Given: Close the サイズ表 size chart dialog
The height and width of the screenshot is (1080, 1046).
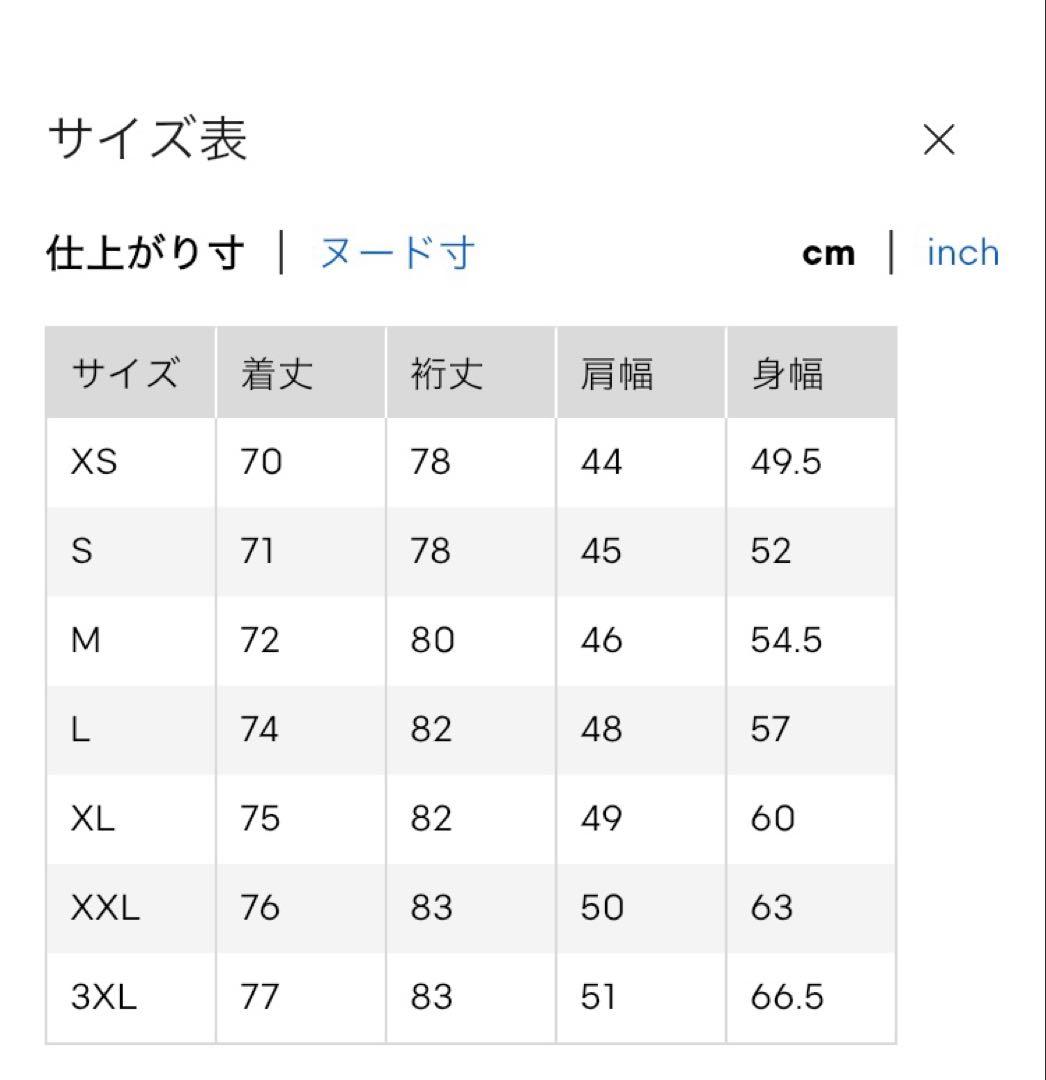Looking at the screenshot, I should tap(939, 140).
